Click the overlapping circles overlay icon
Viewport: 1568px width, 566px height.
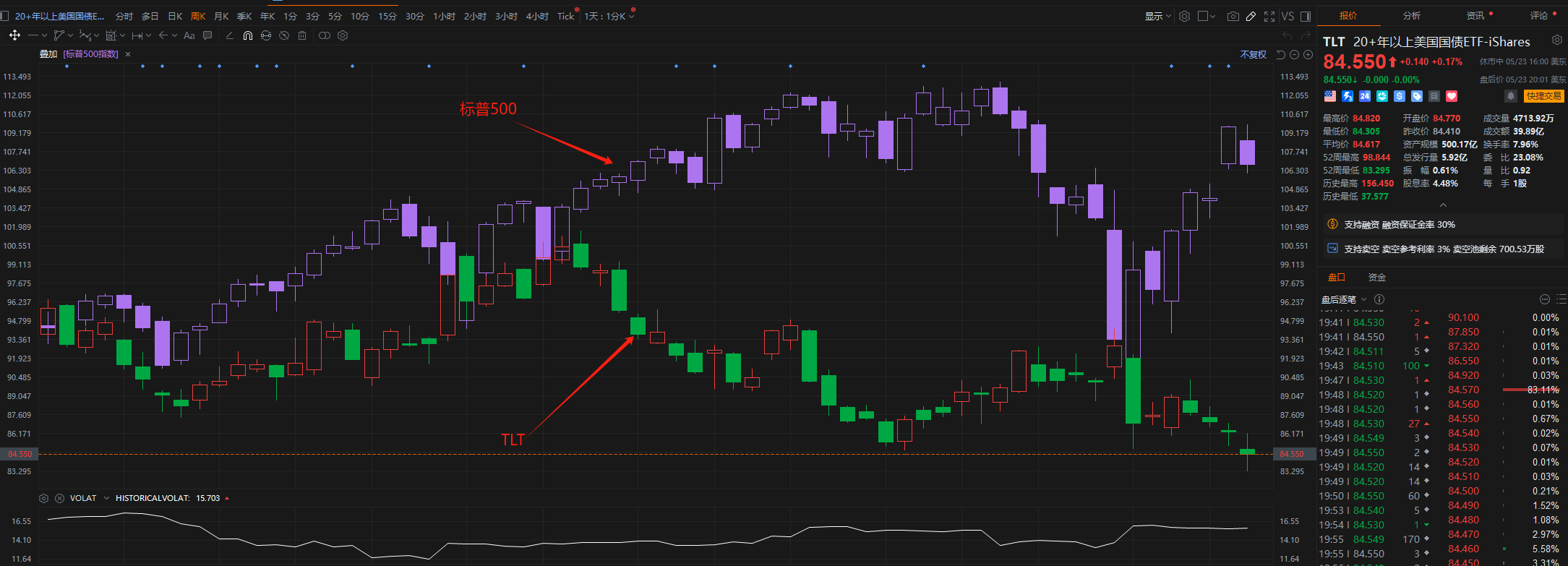325,35
